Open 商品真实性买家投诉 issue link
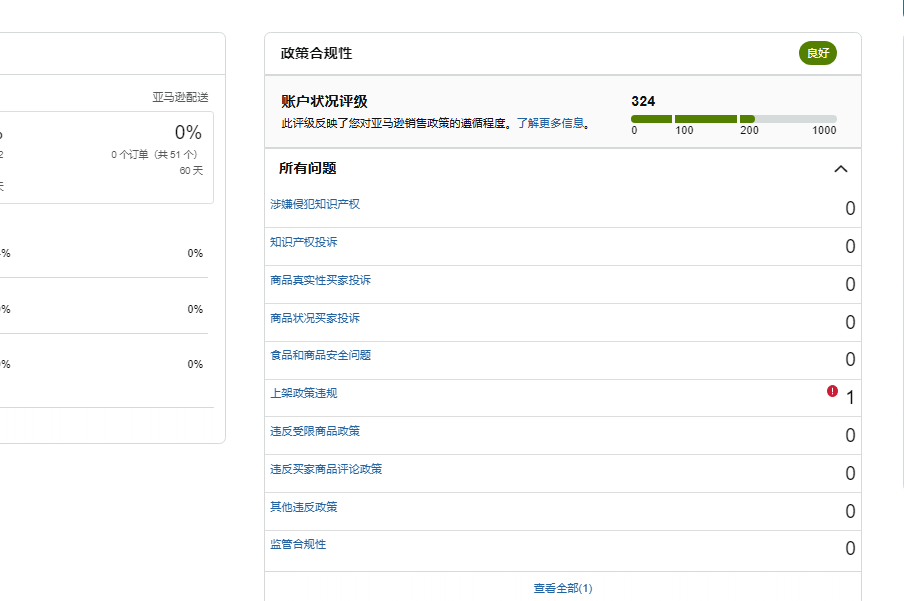 click(320, 280)
